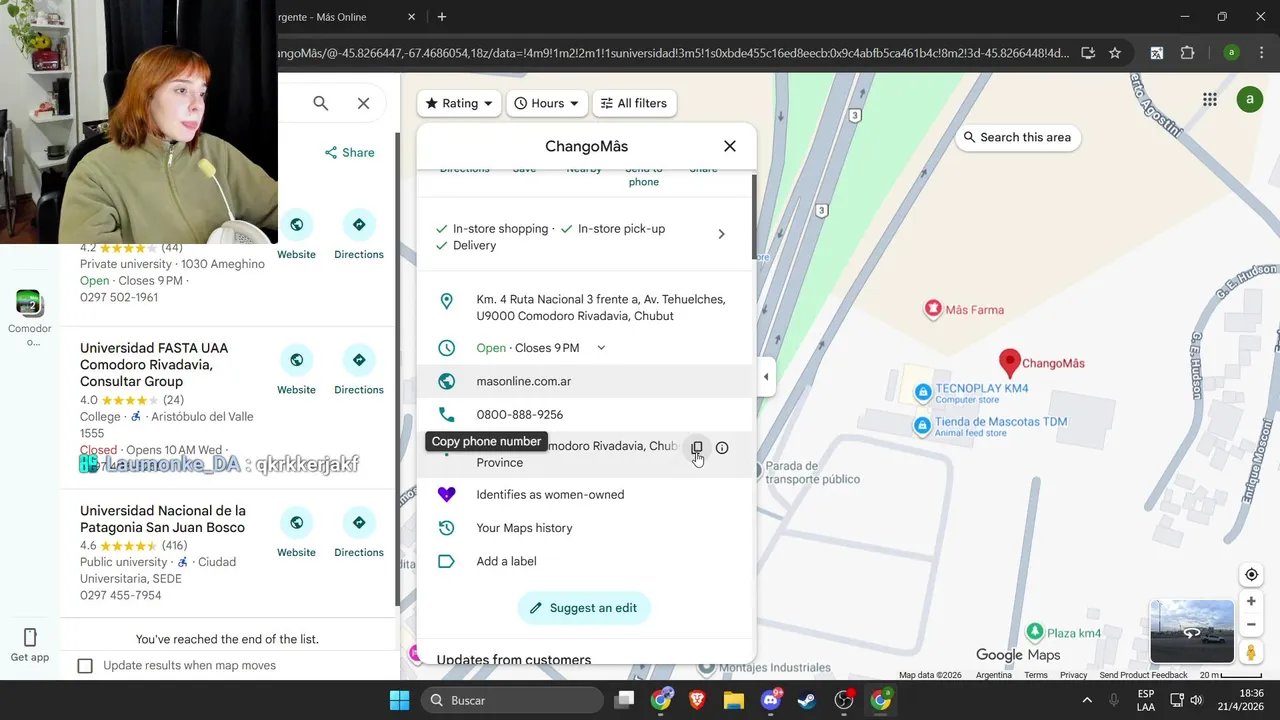Open the Rating filter dropdown
This screenshot has height=720, width=1280.
tap(459, 103)
